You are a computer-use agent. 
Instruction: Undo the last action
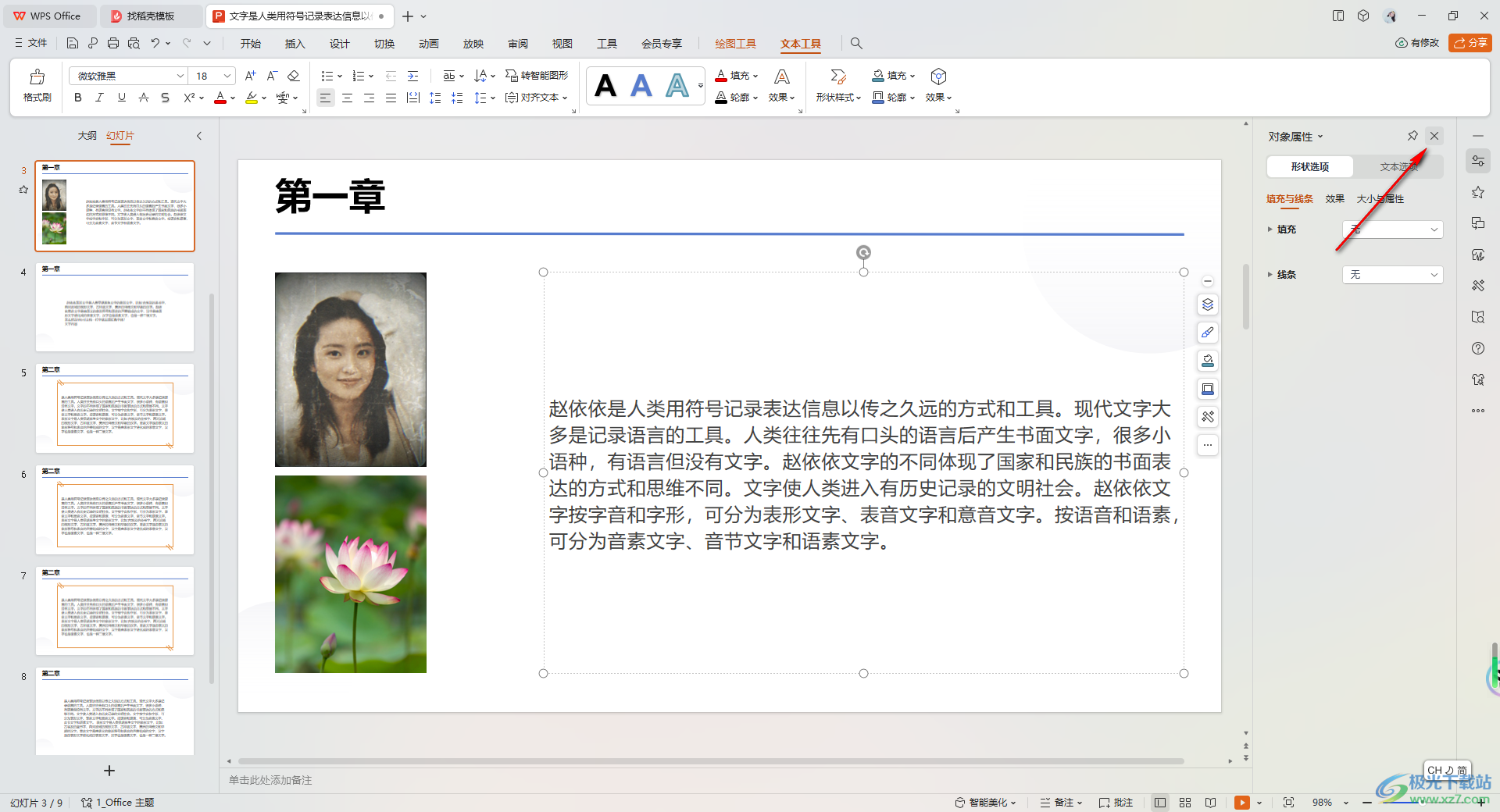point(155,43)
